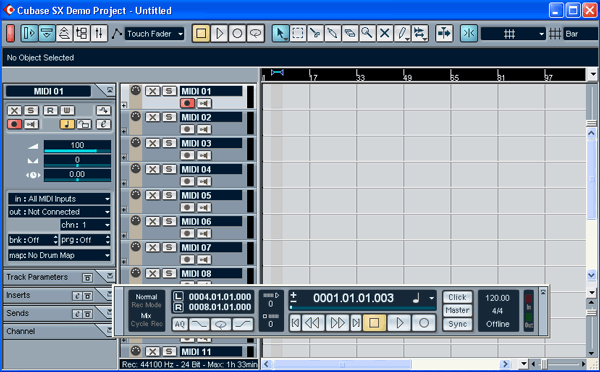The width and height of the screenshot is (600, 372).
Task: Click bar 33 on the ruler
Action: [360, 77]
